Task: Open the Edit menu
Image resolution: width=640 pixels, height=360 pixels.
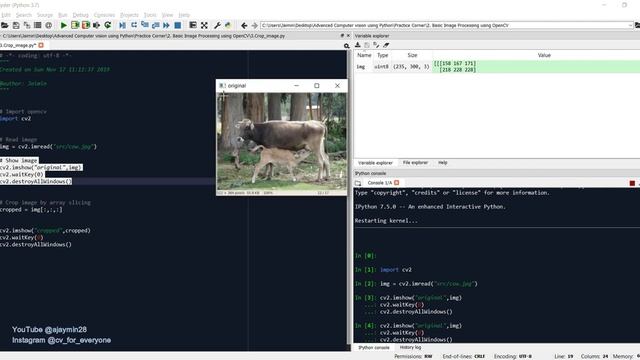Action: (6, 15)
